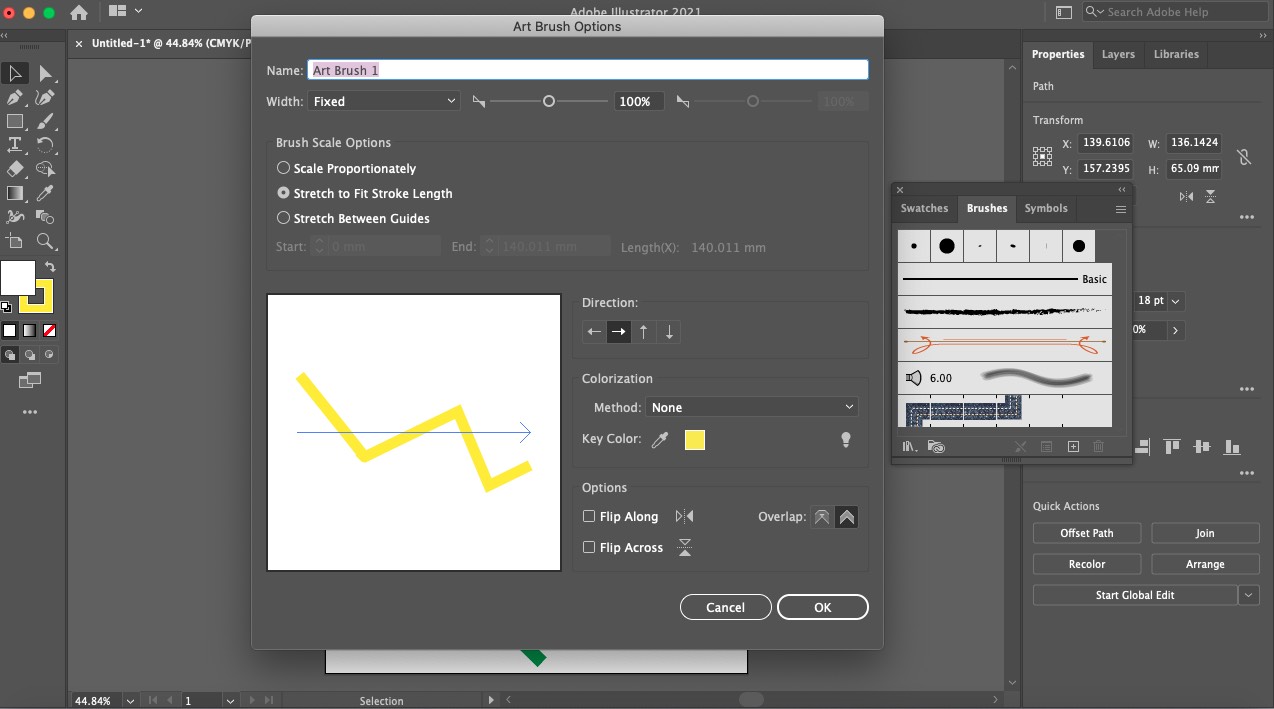Click the OK button

(x=822, y=607)
